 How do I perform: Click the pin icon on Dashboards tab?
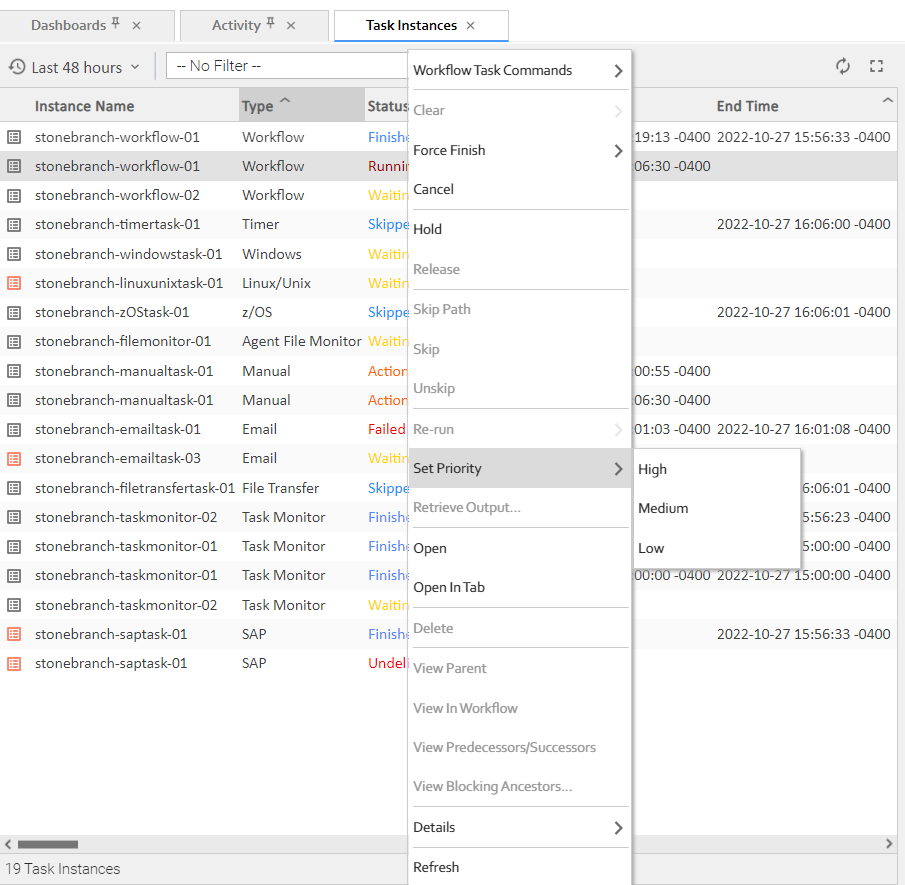pos(116,24)
